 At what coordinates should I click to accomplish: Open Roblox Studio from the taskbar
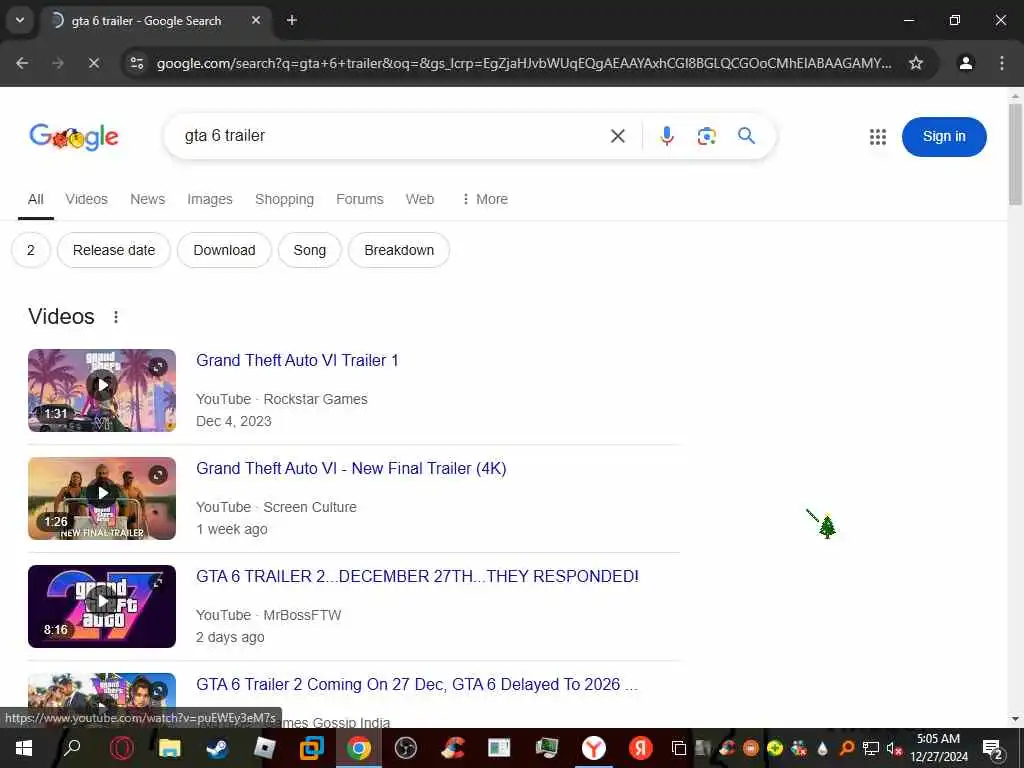coord(264,748)
